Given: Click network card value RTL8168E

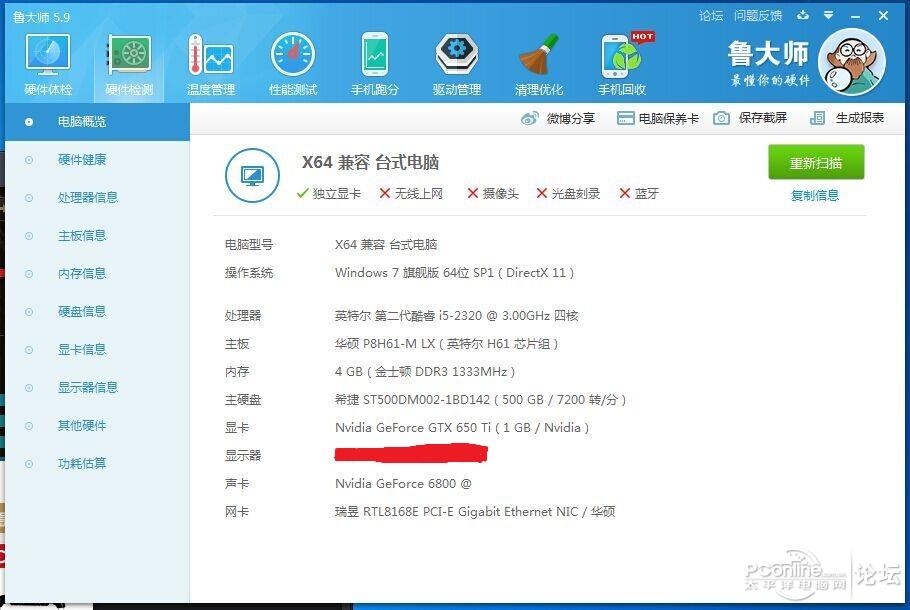Looking at the screenshot, I should pos(475,511).
